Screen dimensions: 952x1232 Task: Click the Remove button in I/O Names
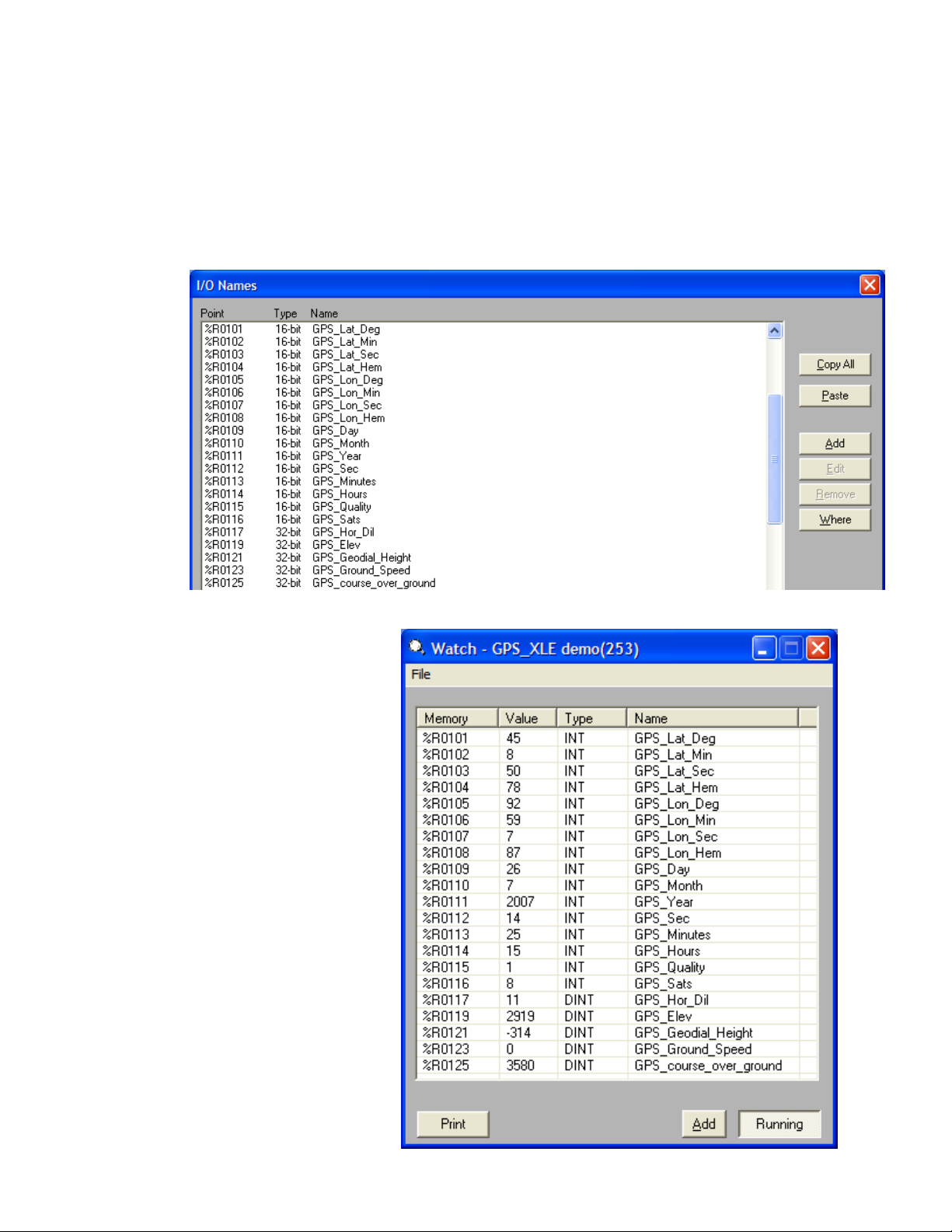pyautogui.click(x=835, y=494)
